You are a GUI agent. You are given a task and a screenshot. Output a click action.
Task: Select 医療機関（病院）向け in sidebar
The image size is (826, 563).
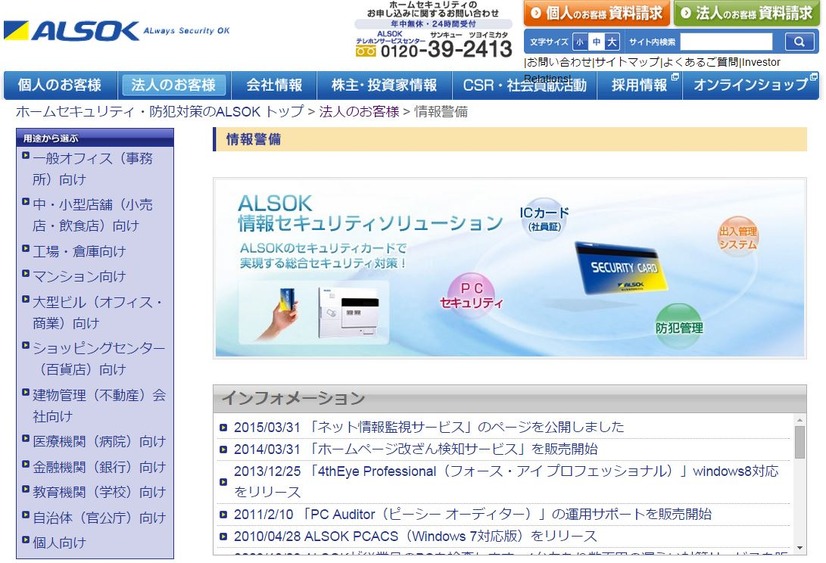pos(99,441)
